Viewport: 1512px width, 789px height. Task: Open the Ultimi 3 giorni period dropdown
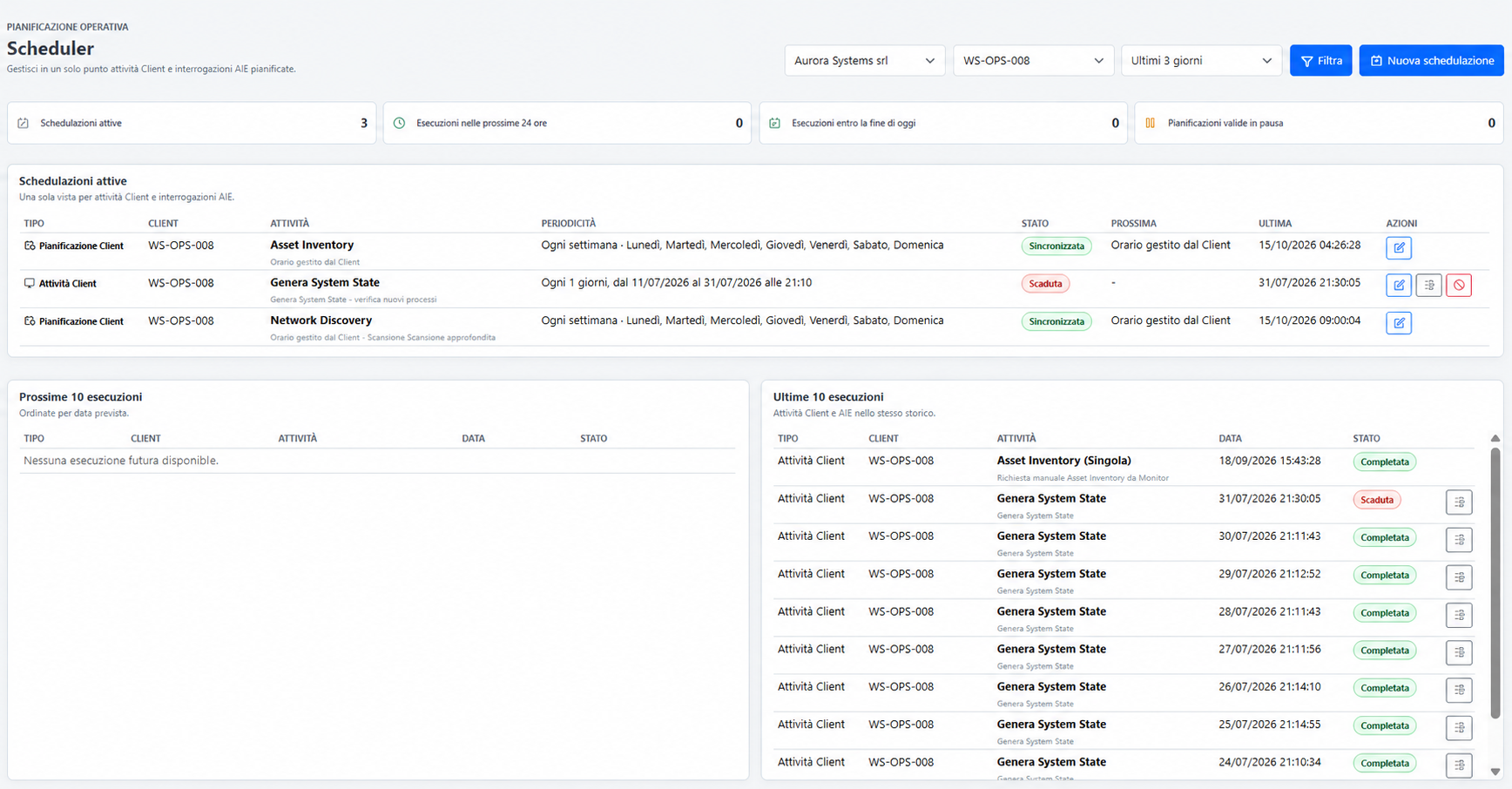click(x=1202, y=60)
